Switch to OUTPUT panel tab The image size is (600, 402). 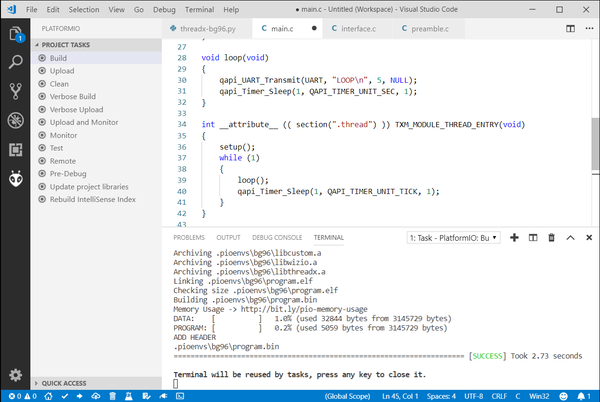(228, 238)
